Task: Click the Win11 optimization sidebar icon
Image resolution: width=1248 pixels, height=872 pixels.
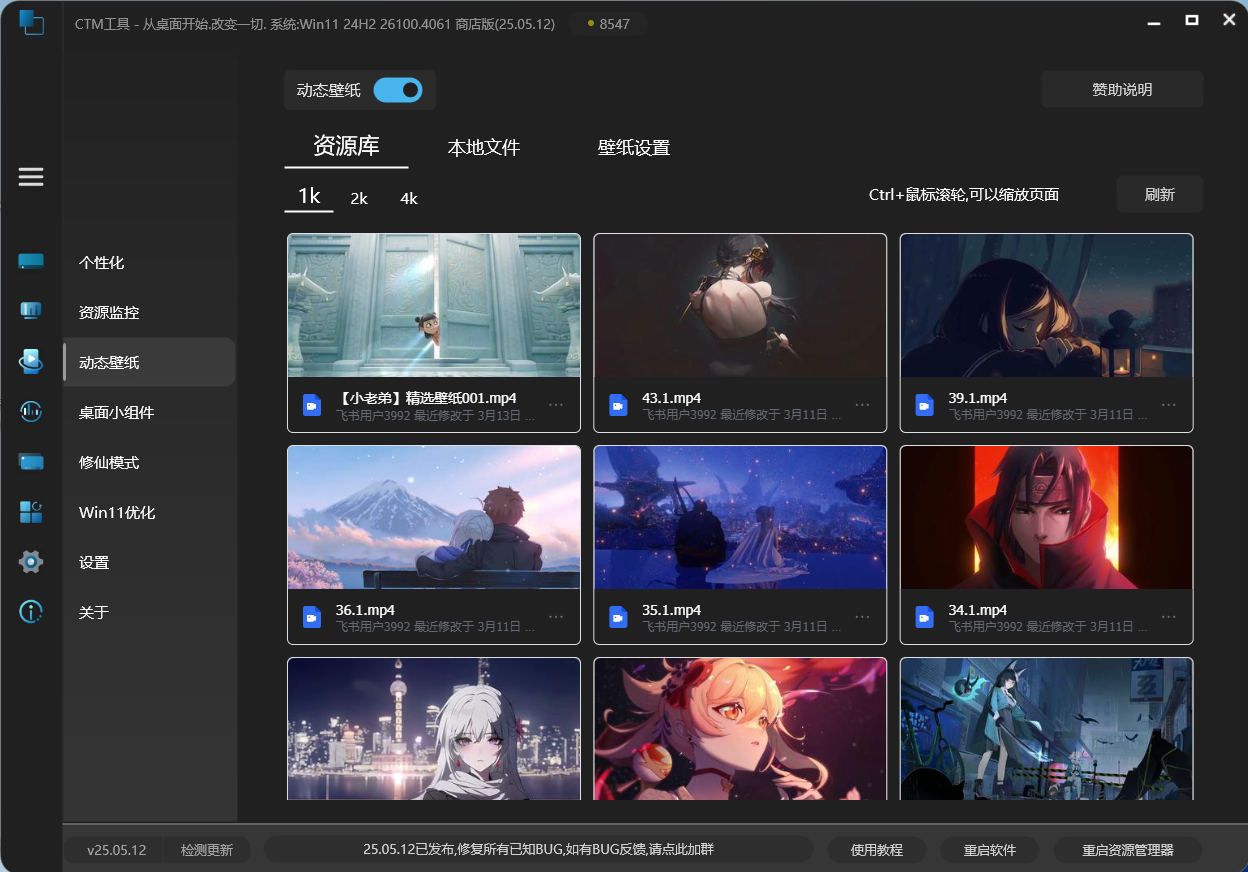Action: click(x=31, y=512)
